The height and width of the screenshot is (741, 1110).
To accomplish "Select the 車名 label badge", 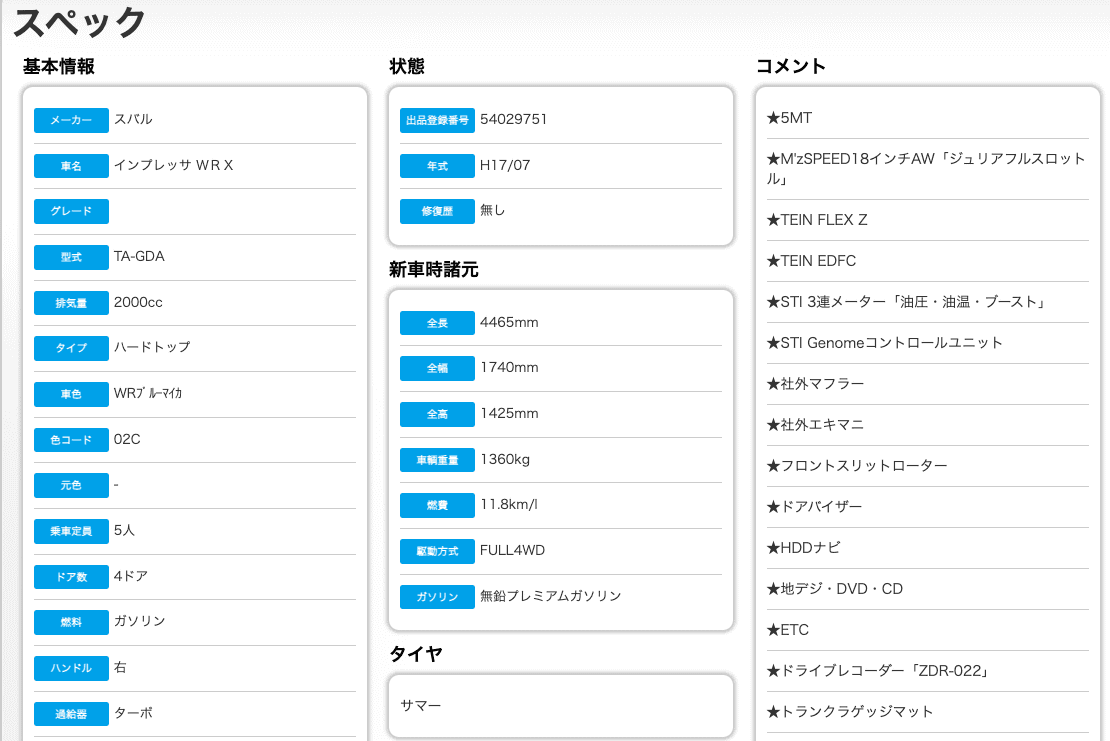I will (70, 166).
